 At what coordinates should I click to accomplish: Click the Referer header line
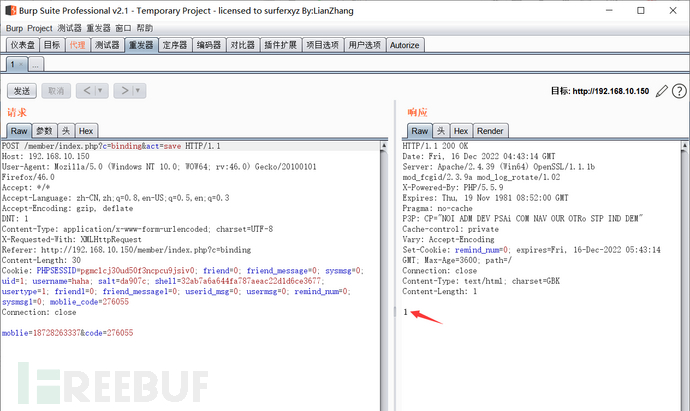point(126,250)
